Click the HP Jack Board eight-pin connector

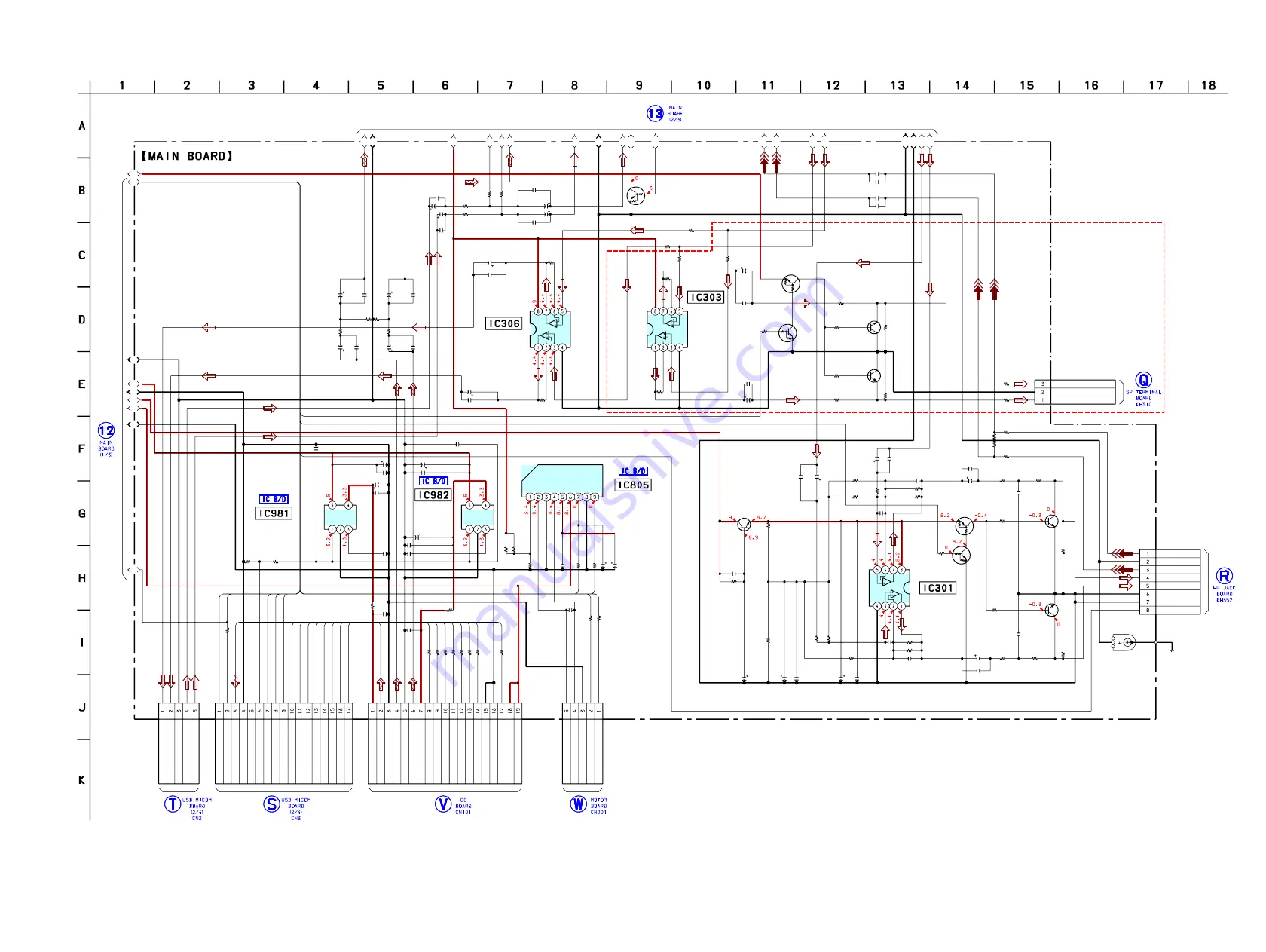tap(1170, 582)
